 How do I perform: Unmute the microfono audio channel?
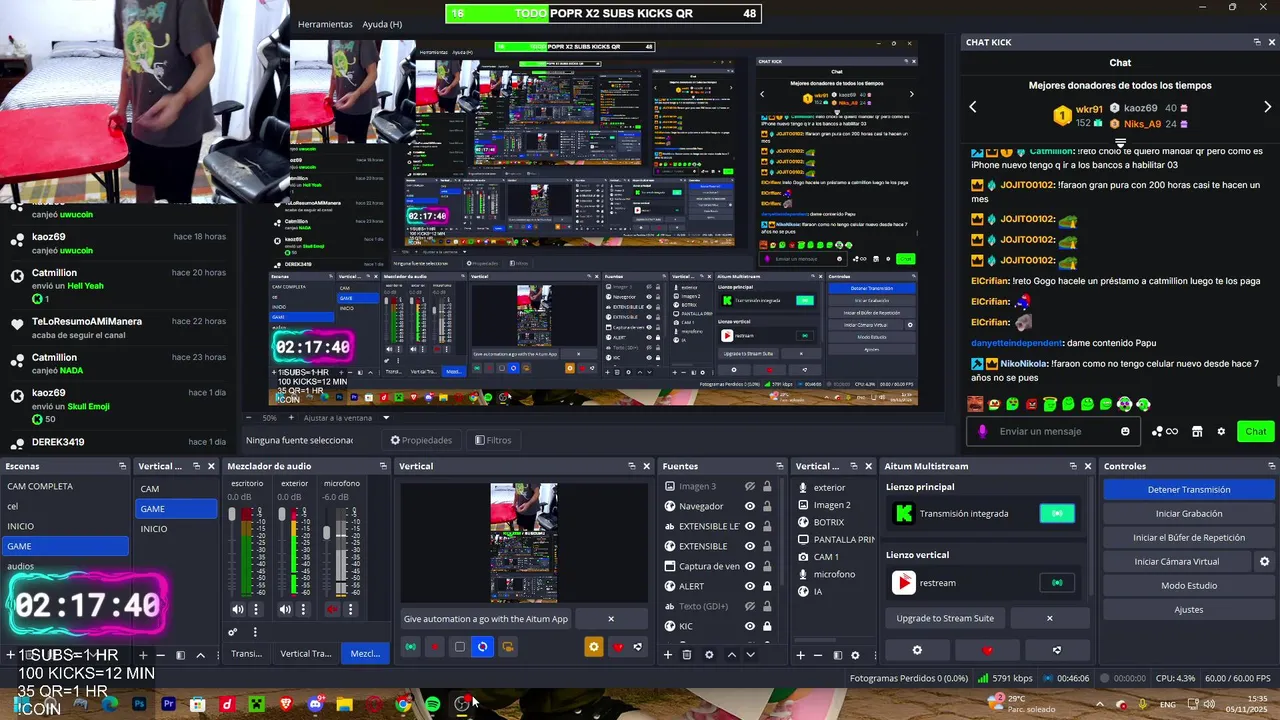(333, 609)
